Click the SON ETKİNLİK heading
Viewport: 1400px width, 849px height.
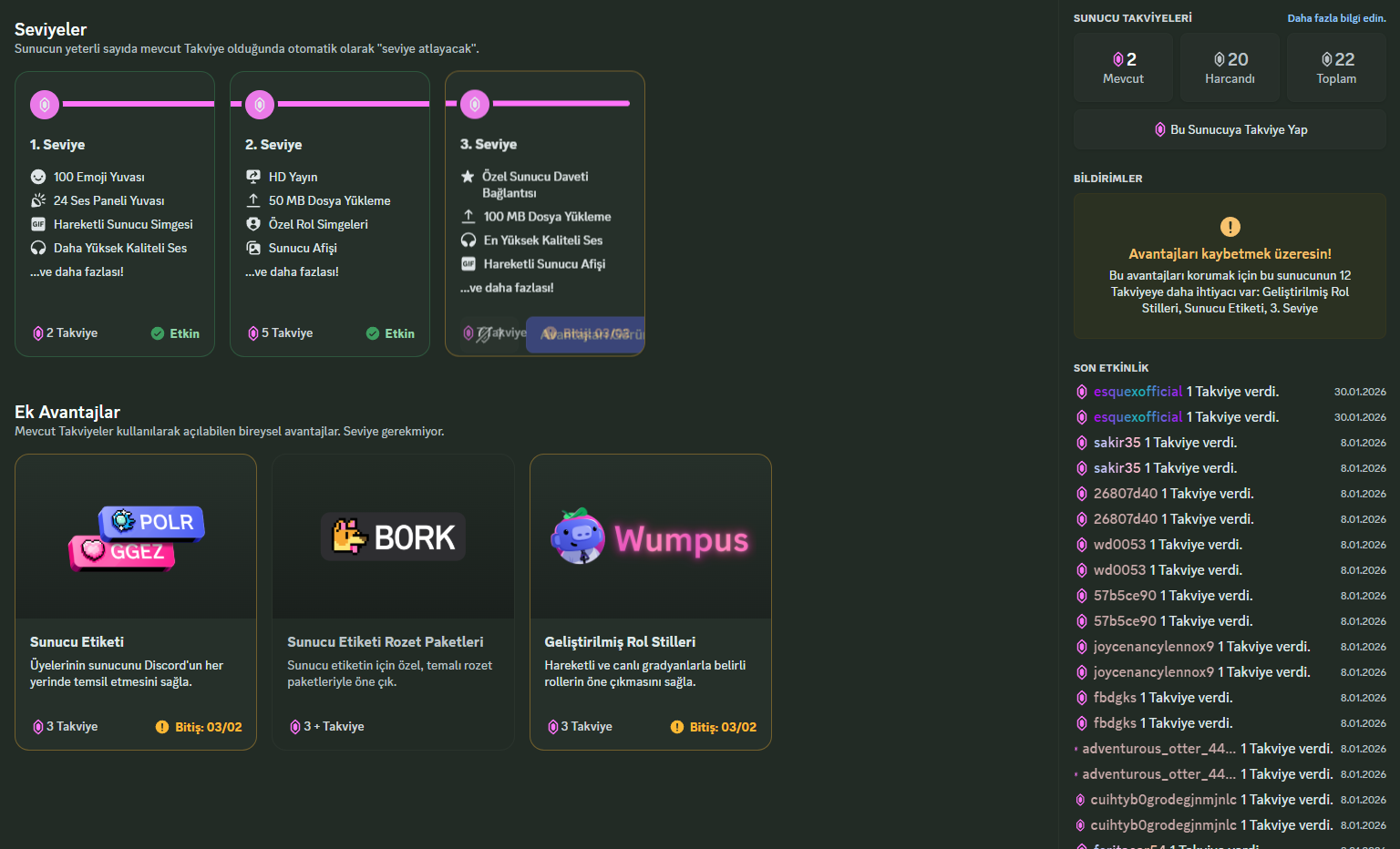(1111, 368)
